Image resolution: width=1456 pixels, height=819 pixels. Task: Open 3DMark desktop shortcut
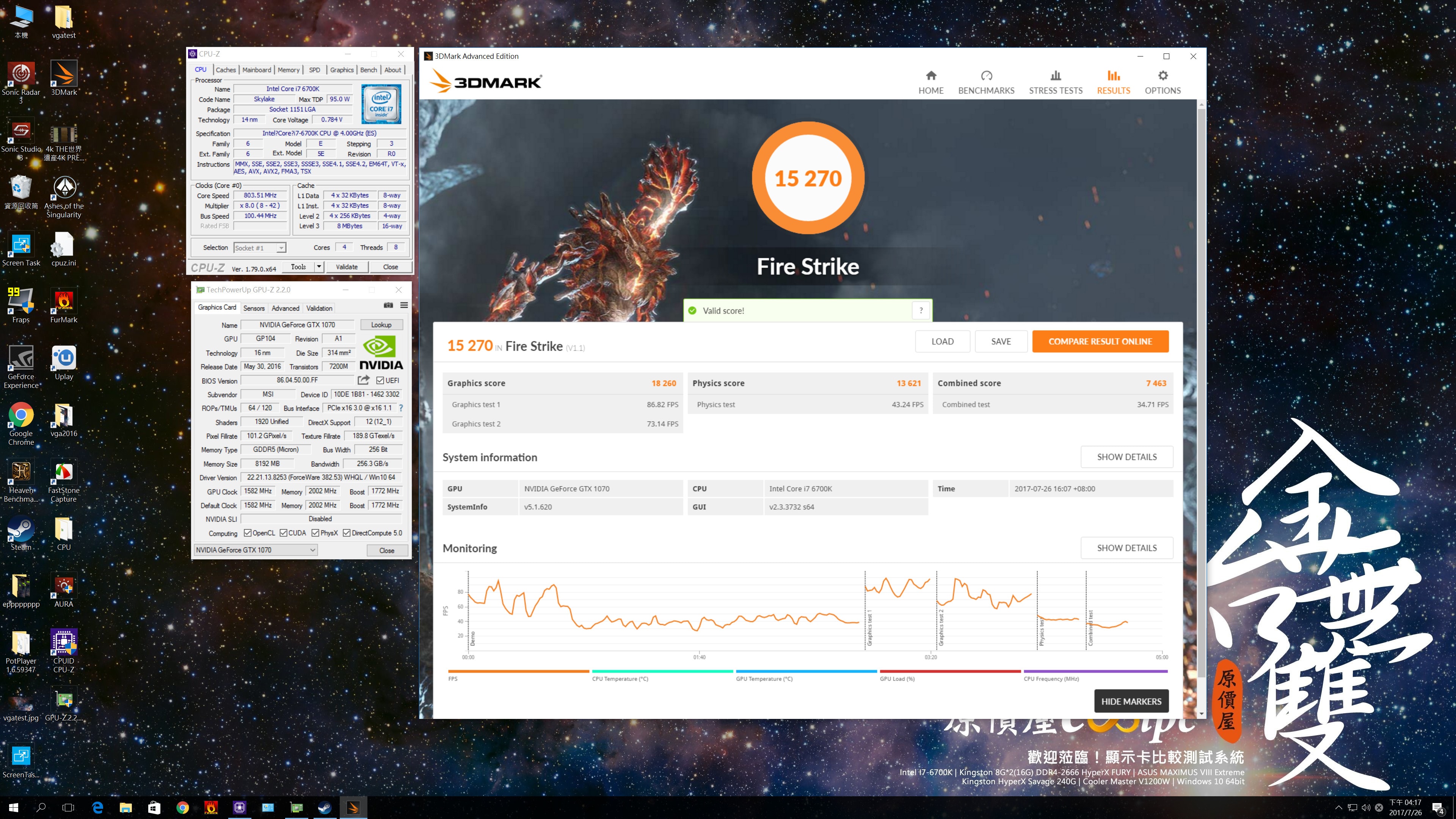tap(64, 78)
